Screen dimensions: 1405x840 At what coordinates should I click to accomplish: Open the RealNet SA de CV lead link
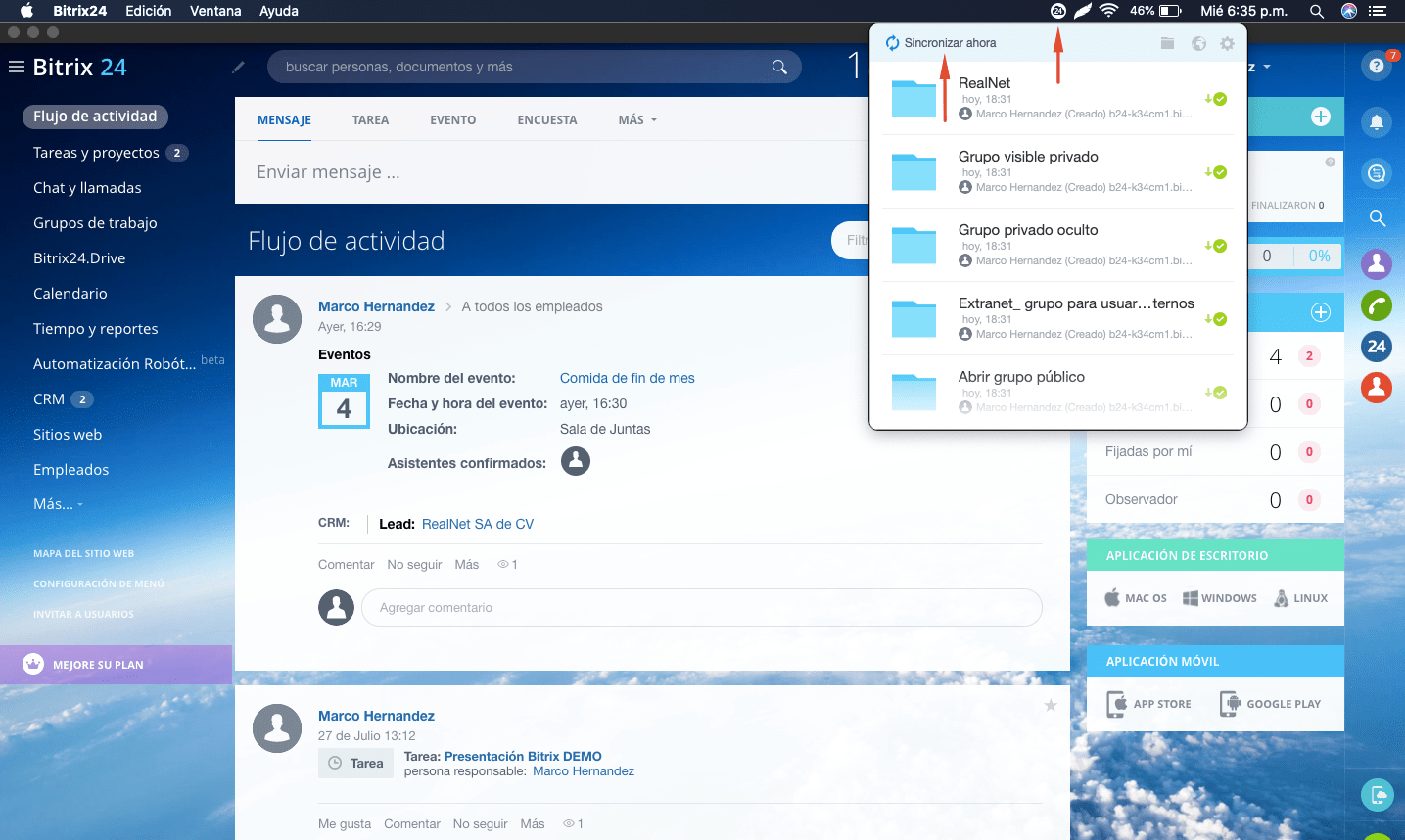(x=478, y=524)
